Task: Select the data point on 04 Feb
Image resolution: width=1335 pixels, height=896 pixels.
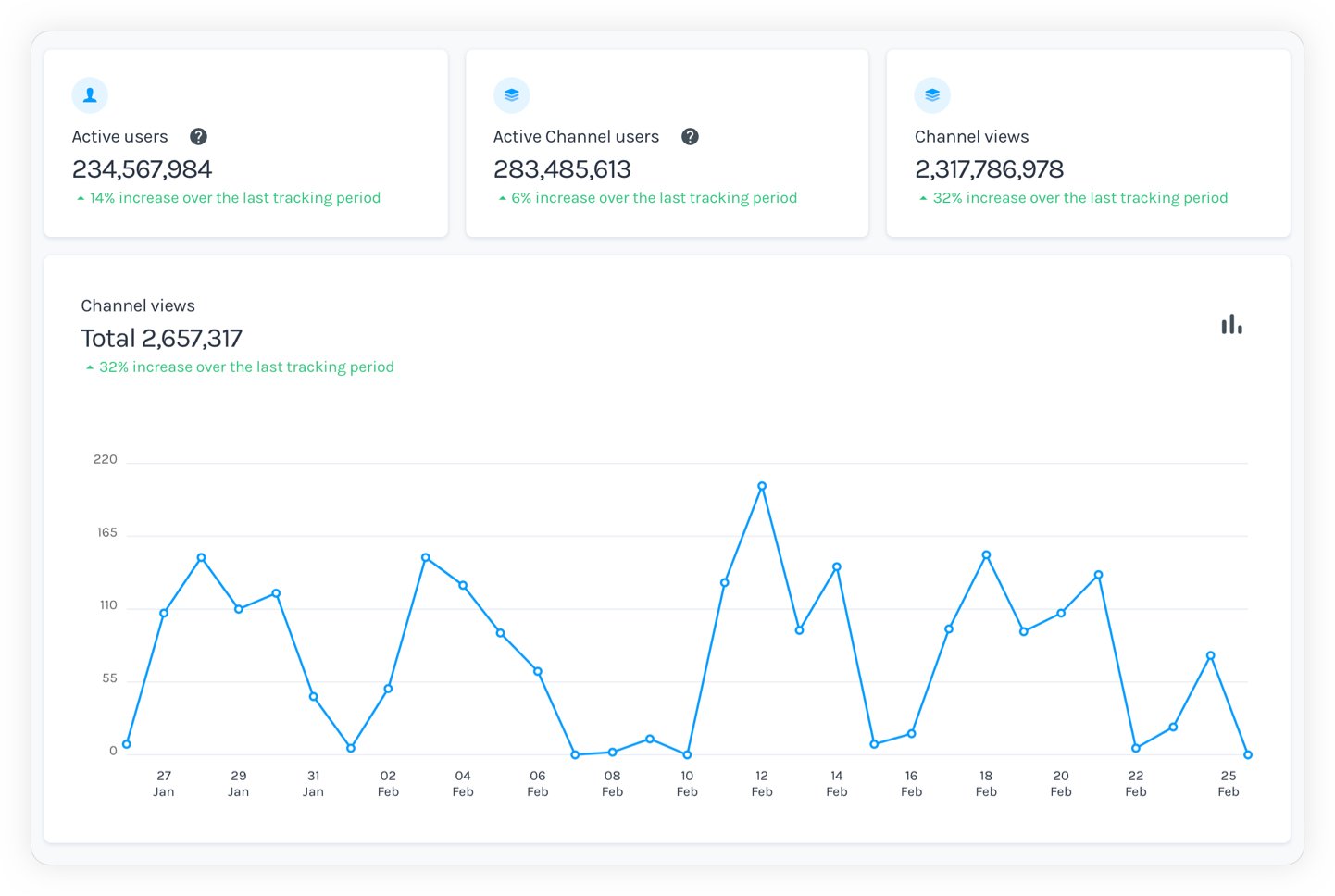Action: [x=463, y=584]
